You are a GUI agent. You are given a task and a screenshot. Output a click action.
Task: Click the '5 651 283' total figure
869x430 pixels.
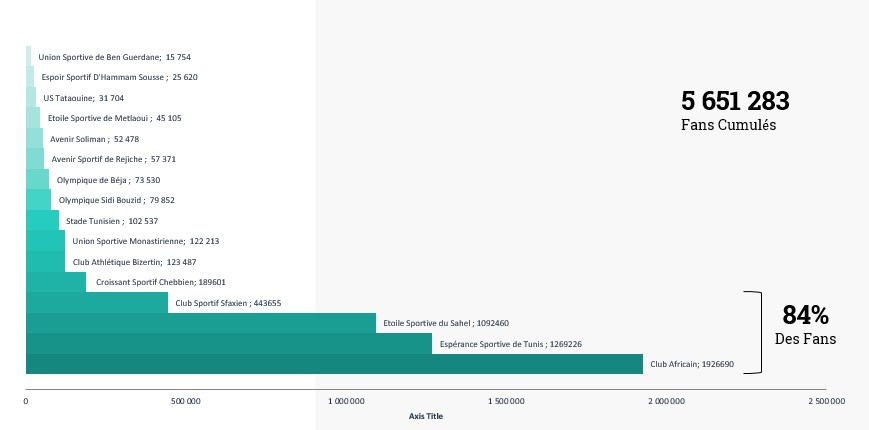[x=735, y=101]
